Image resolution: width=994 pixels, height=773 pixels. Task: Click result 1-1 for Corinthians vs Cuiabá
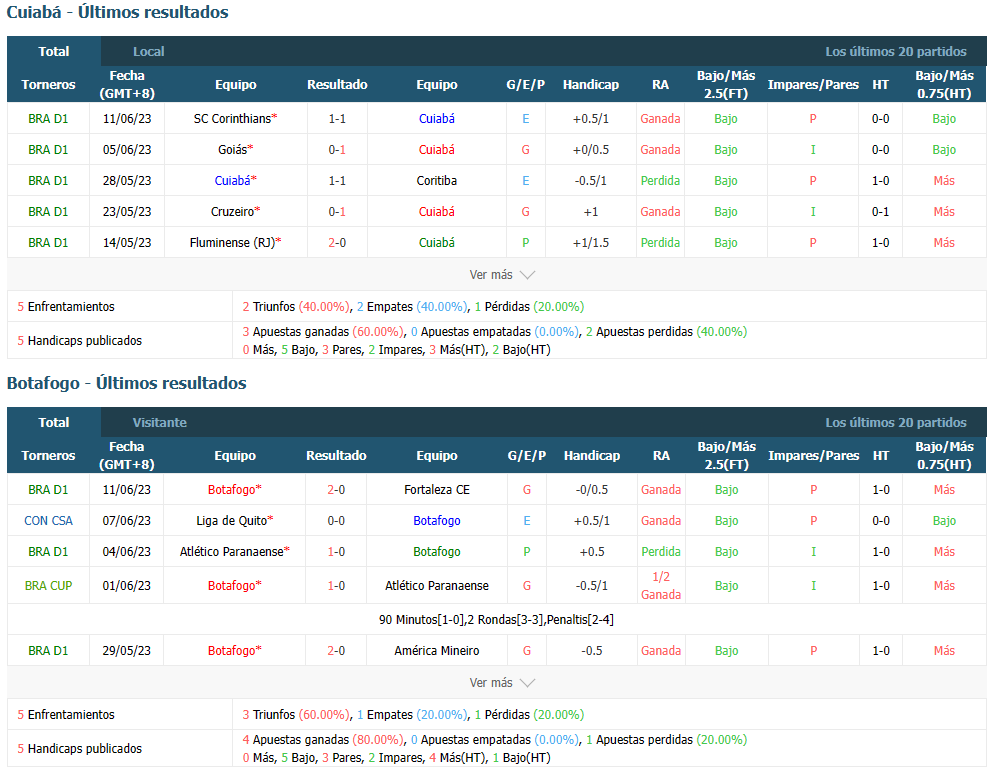[337, 119]
